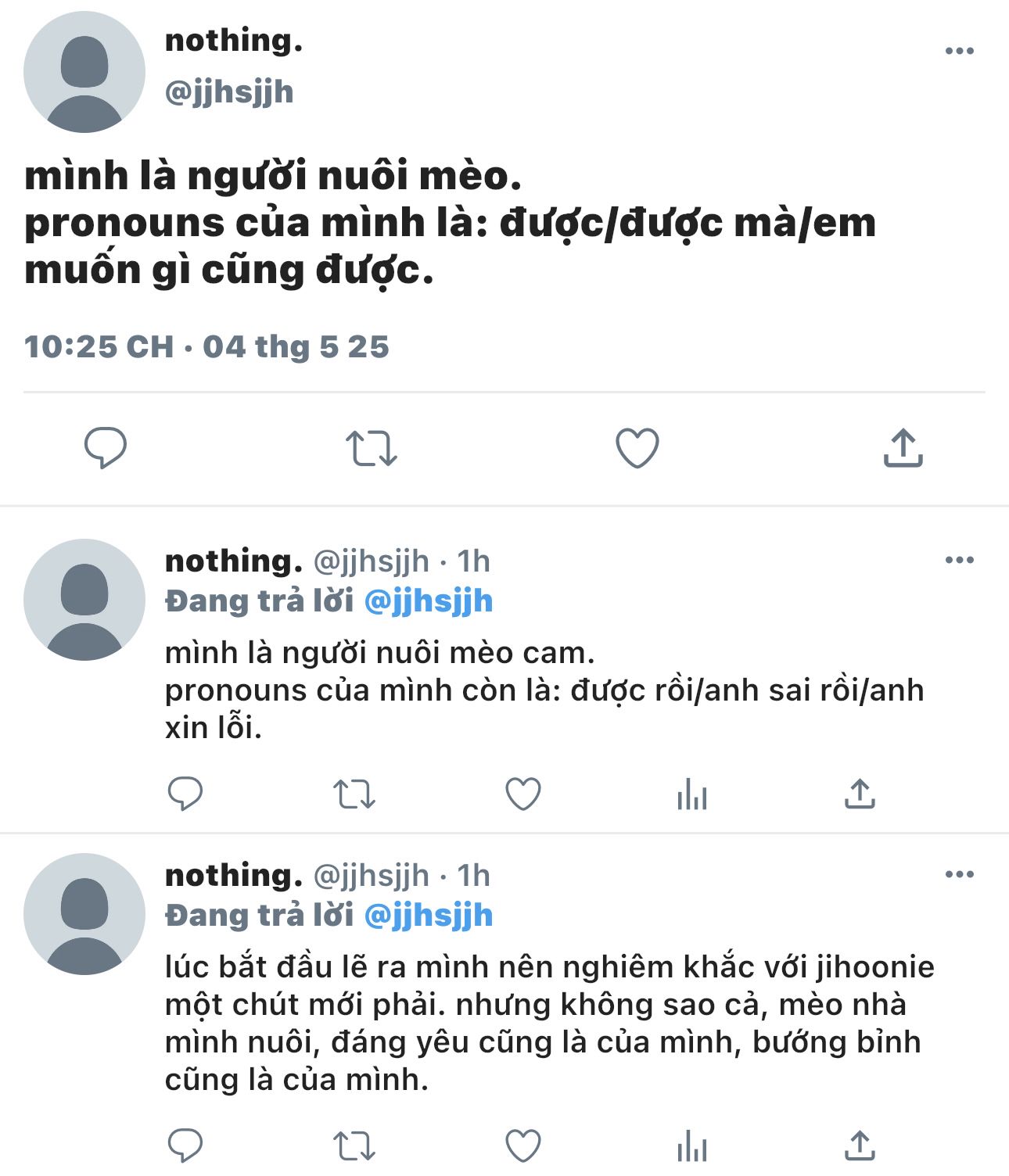Screen dimensions: 1009x1176
Task: Like the jihoonie tweet
Action: (523, 1146)
